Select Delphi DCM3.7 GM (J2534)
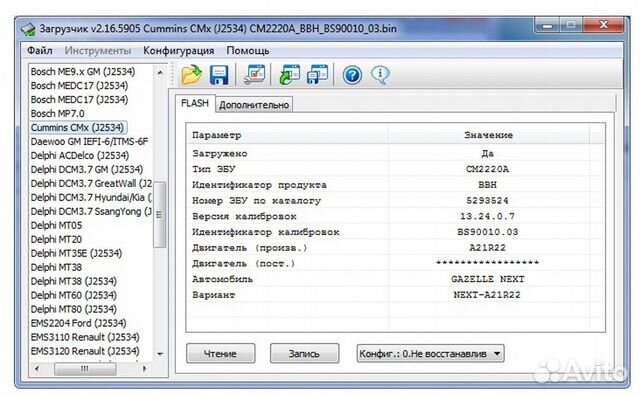640x397 pixels. (87, 169)
